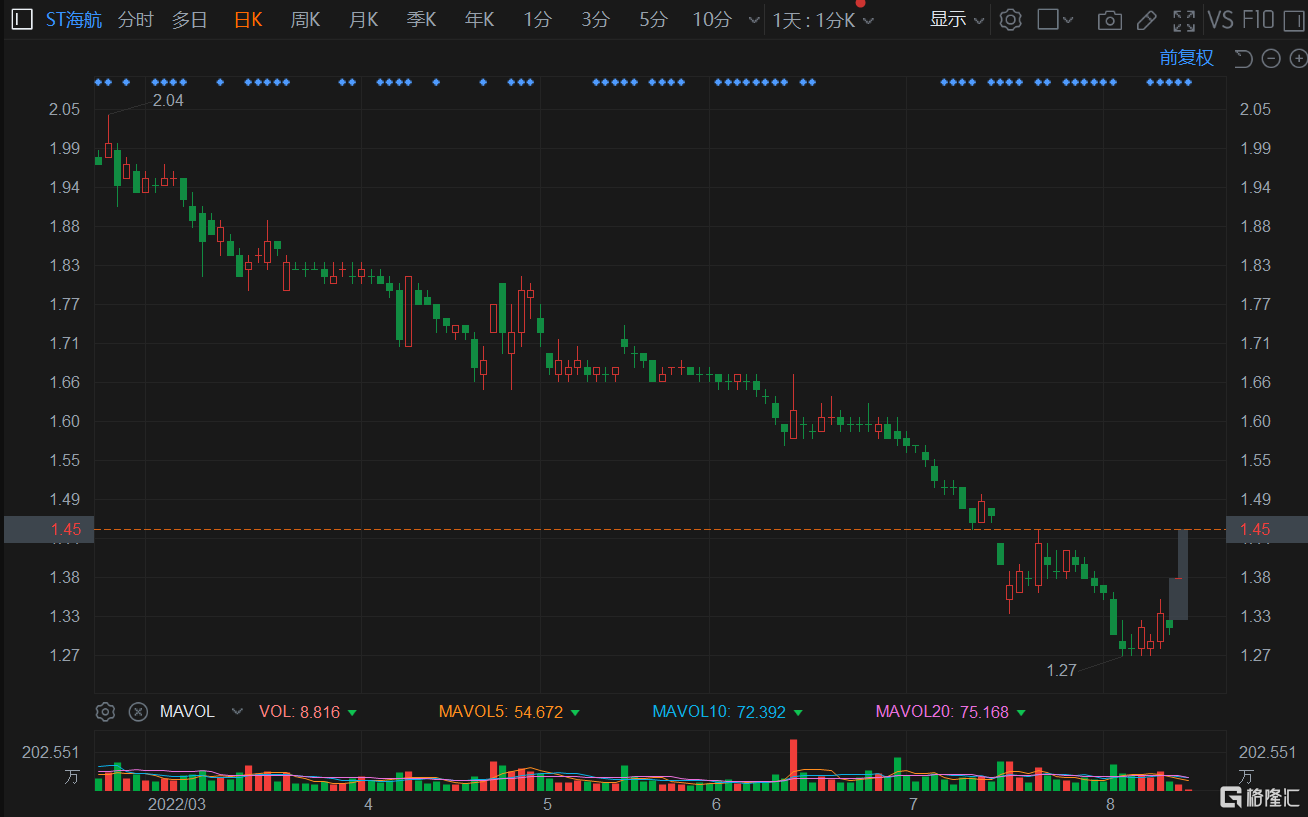
Task: Click the 2022/03 date axis label
Action: click(177, 803)
